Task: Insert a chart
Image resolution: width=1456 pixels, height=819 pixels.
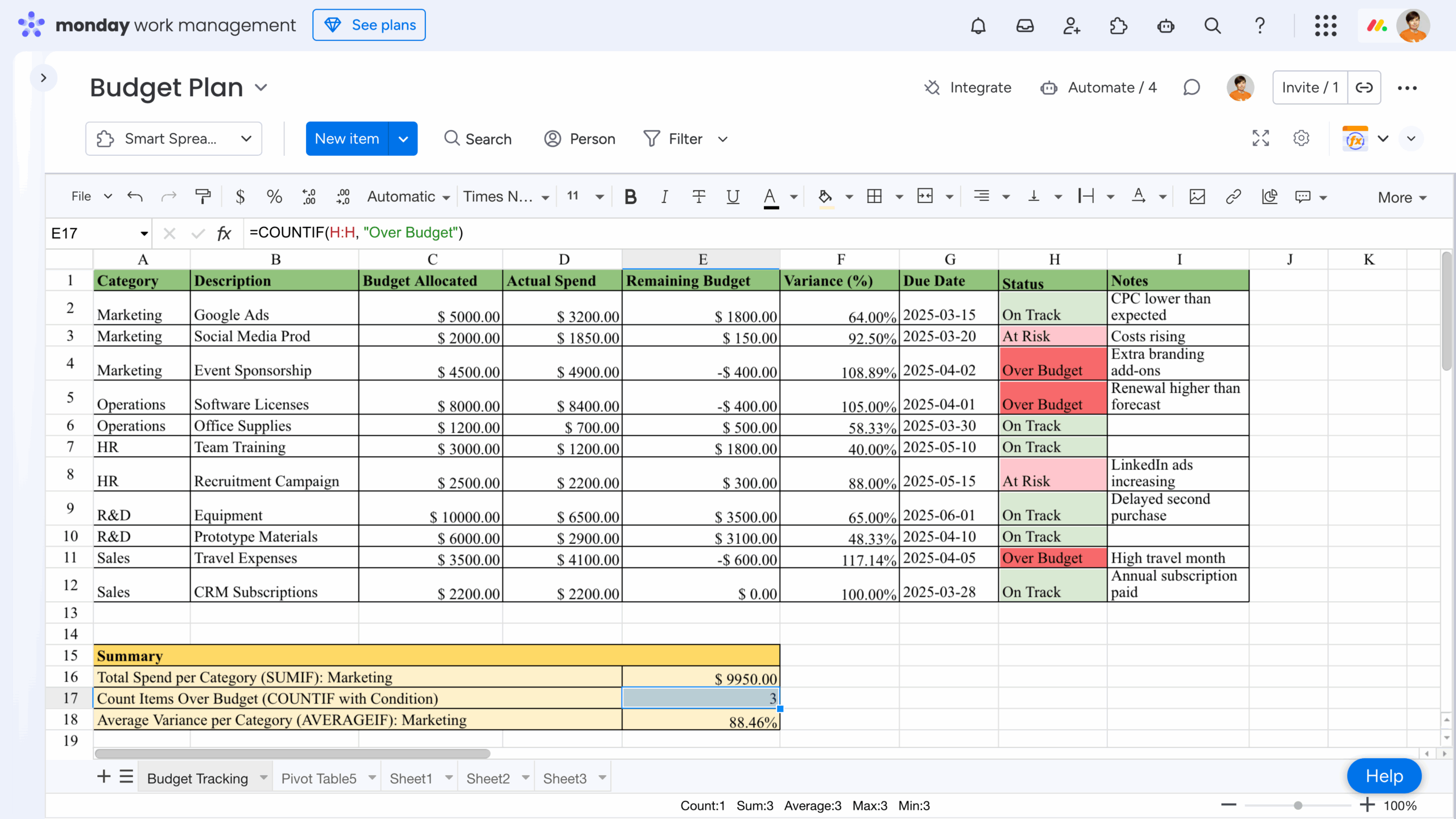Action: (1269, 196)
